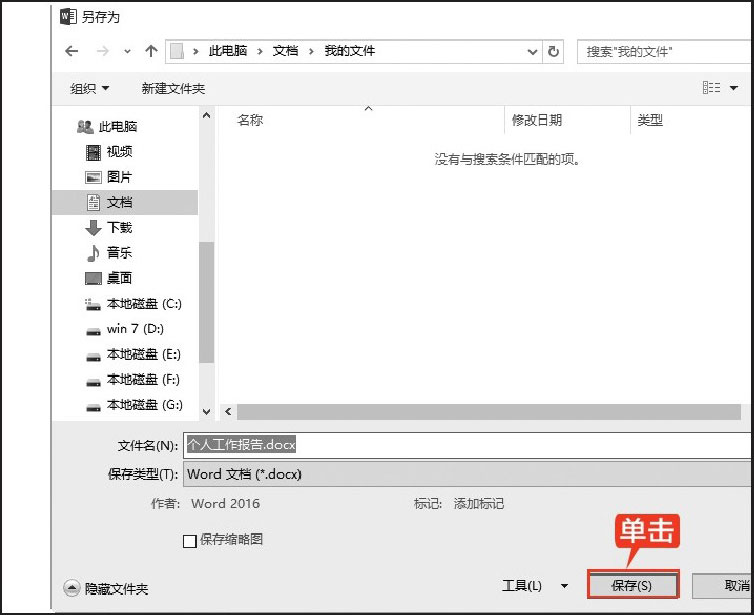This screenshot has width=754, height=615.
Task: Expand the recent locations dropdown arrow
Action: pyautogui.click(x=127, y=51)
